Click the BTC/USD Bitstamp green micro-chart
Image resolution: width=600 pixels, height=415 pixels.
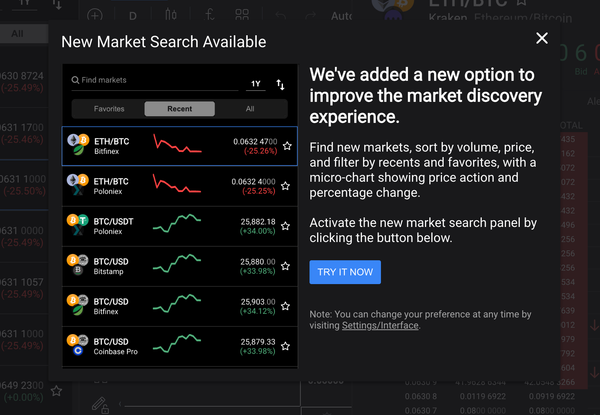click(x=177, y=264)
